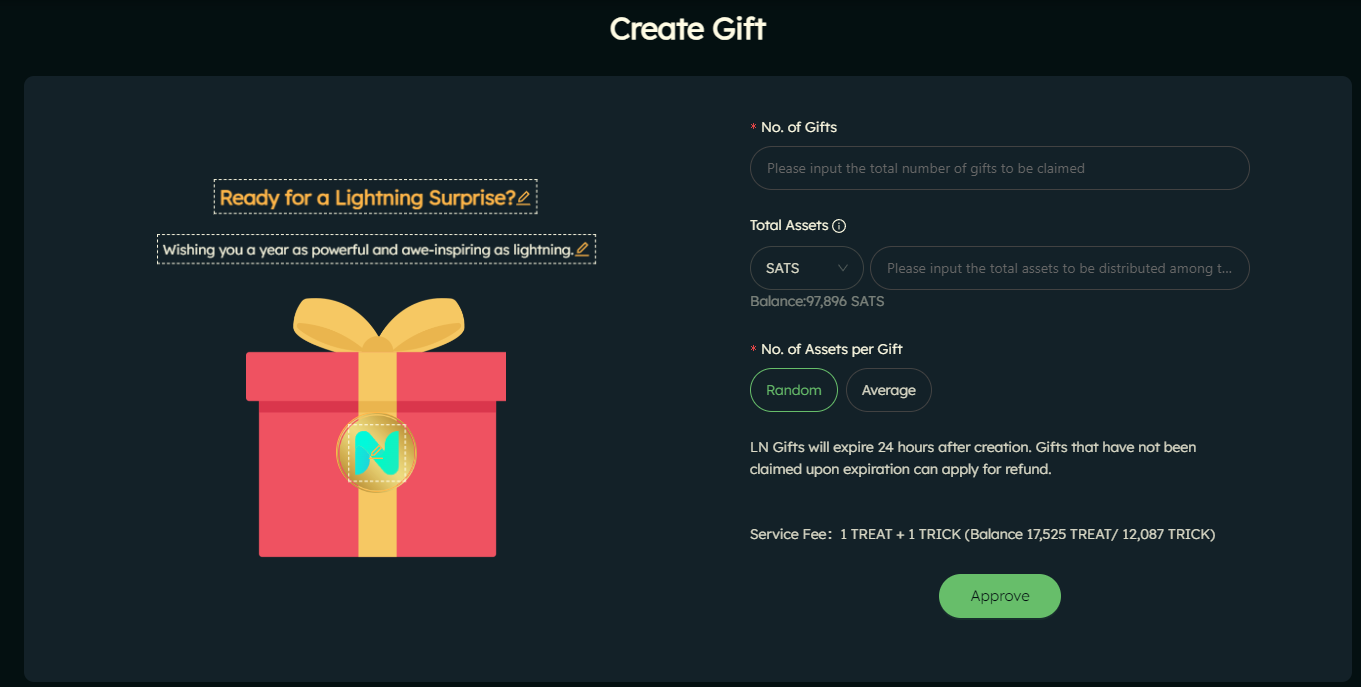This screenshot has width=1361, height=687.
Task: Click the Service Fee TREAT and TRICK line
Action: pos(982,534)
